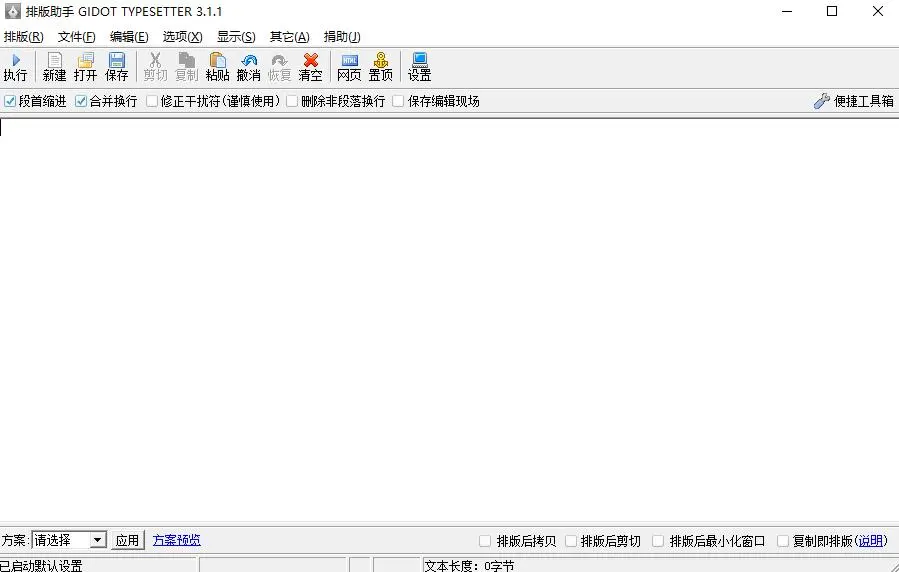Screen dimensions: 899x572
Task: Enable 修正干扰符(谨慎使用) checkbox
Action: click(x=152, y=101)
